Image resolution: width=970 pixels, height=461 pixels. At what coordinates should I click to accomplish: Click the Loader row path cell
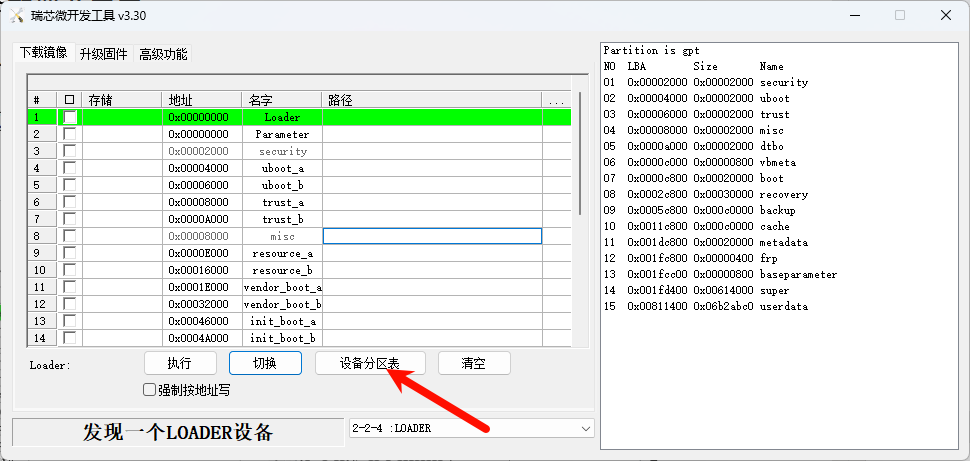click(x=432, y=117)
